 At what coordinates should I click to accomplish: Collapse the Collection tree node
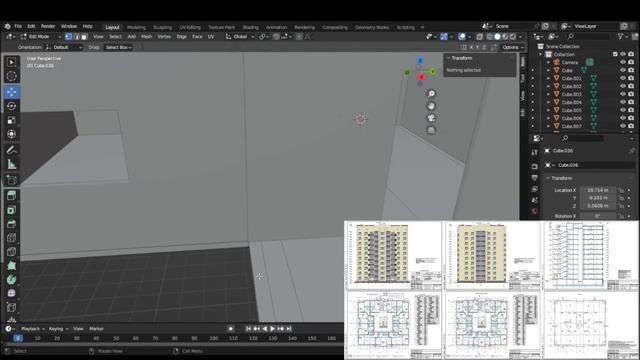(541, 54)
